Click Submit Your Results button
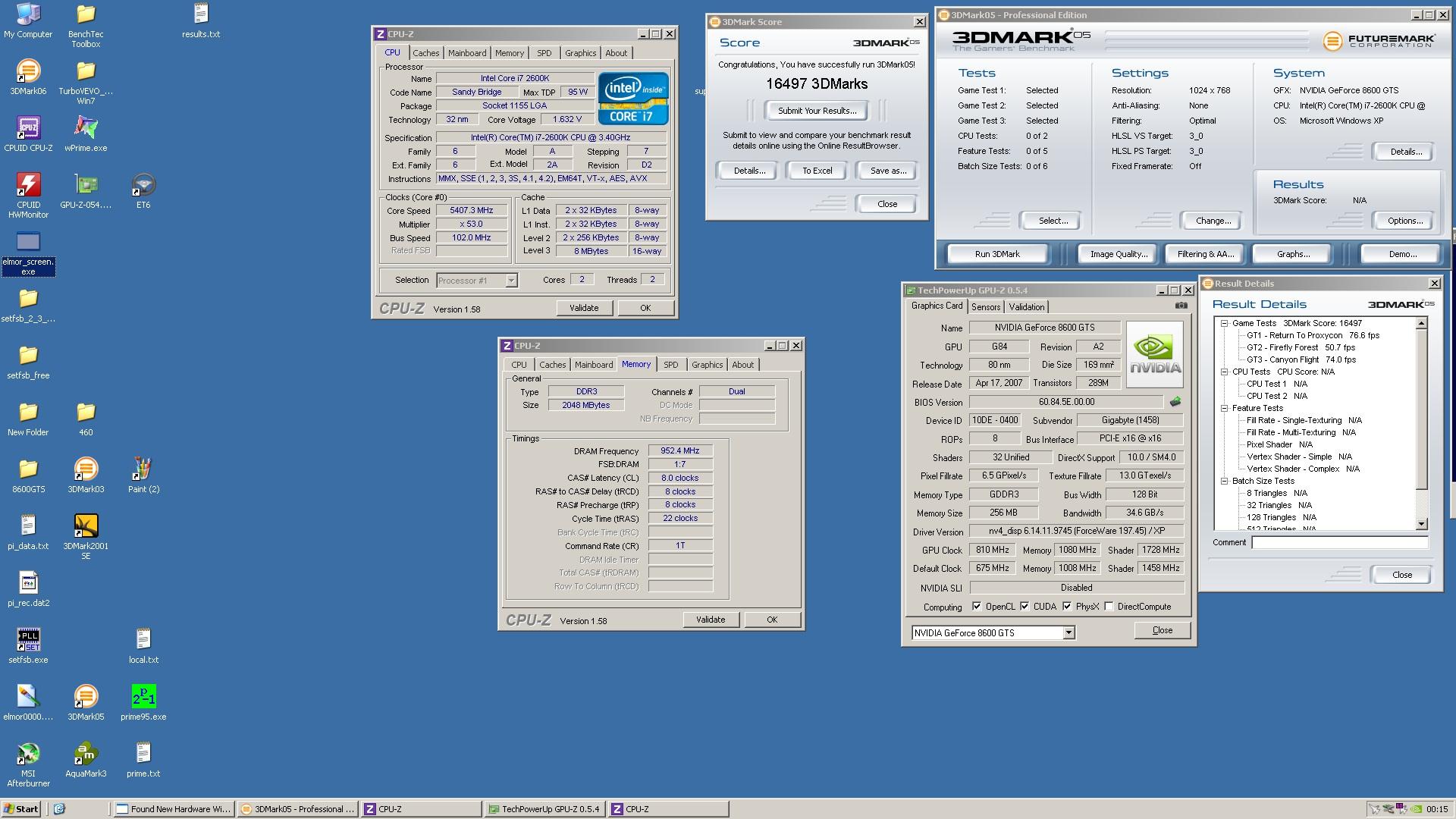Viewport: 1456px width, 819px height. tap(817, 111)
